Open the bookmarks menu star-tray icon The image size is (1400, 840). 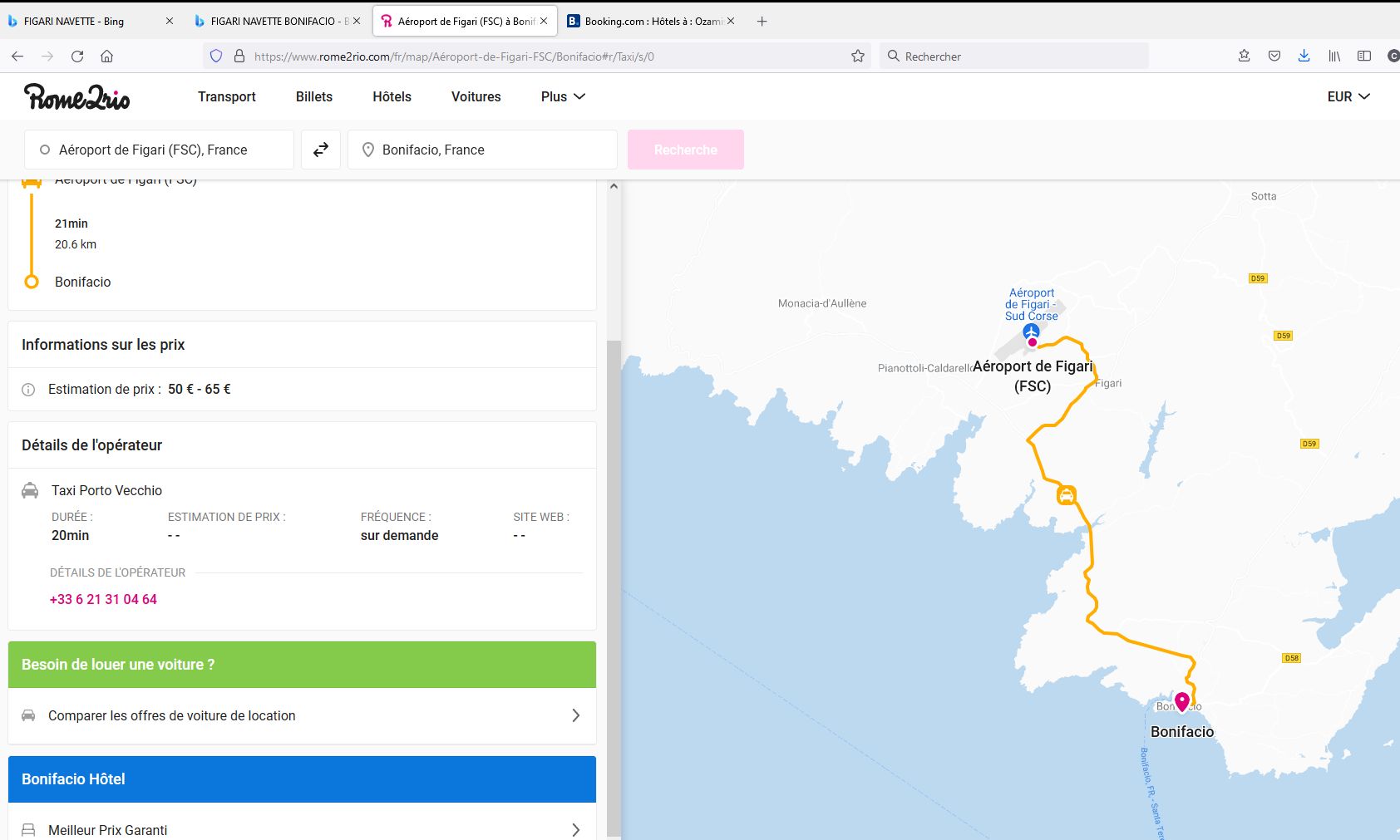[x=1245, y=56]
